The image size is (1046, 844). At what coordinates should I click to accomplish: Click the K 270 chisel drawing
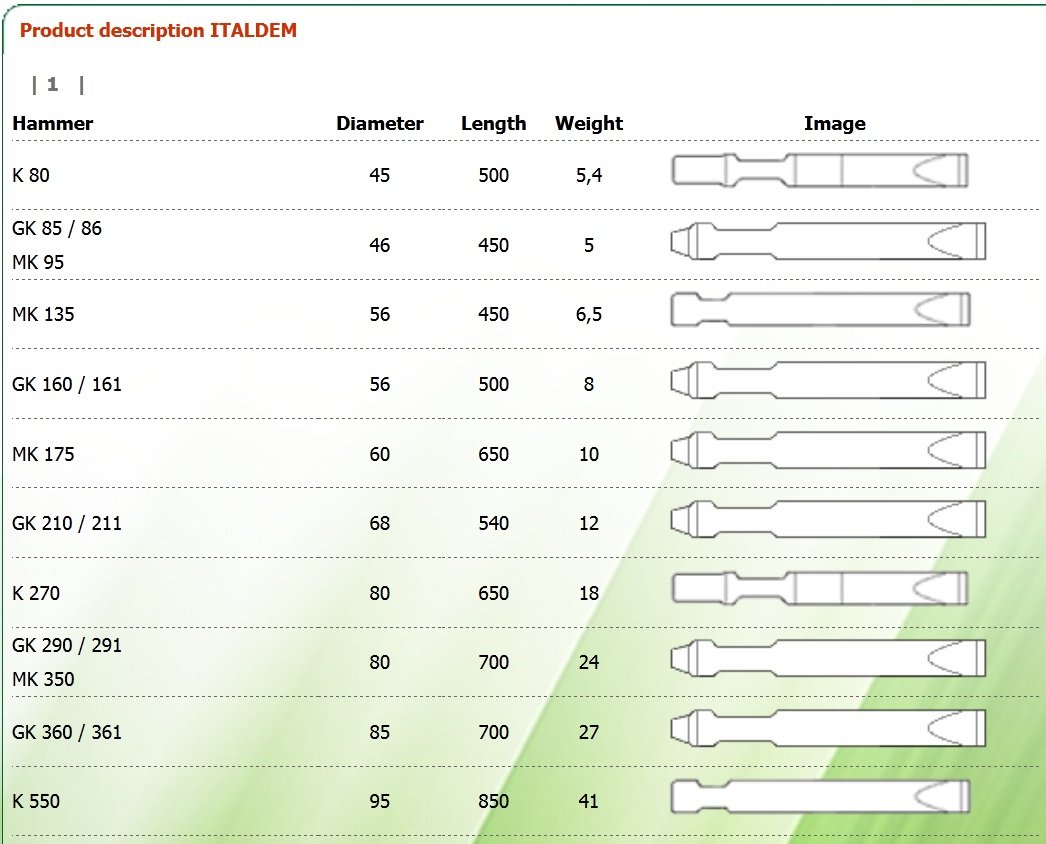tap(820, 588)
